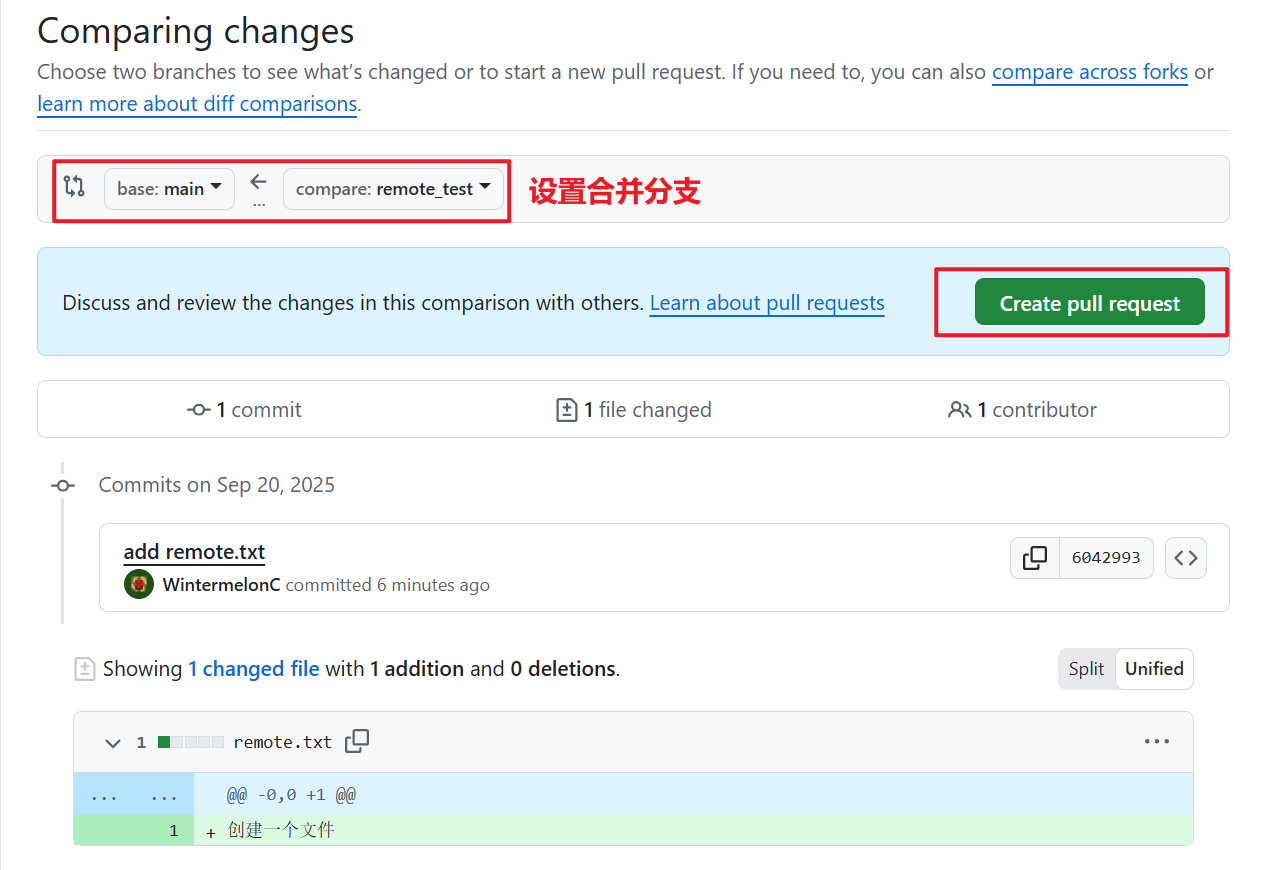Screen dimensions: 1265x870
Task: Click the left arrow between branches
Action: click(258, 182)
